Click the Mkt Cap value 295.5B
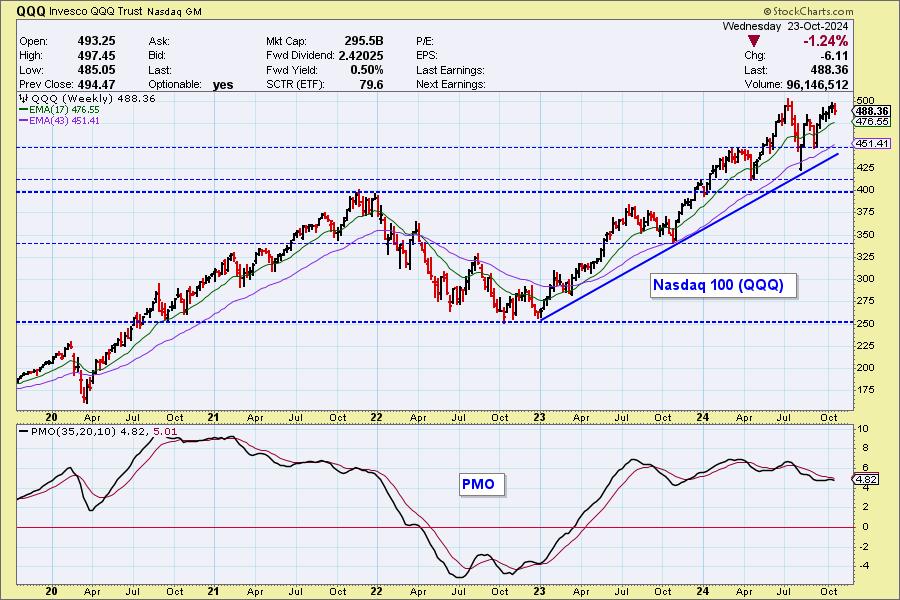The image size is (900, 600). pyautogui.click(x=364, y=41)
